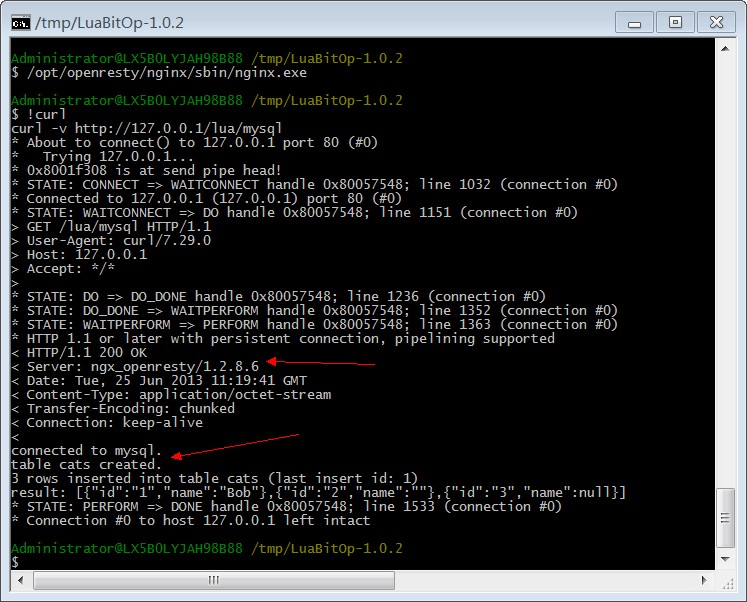Click the vertical scrollbar up arrow
Image resolution: width=747 pixels, height=602 pixels.
tap(725, 49)
